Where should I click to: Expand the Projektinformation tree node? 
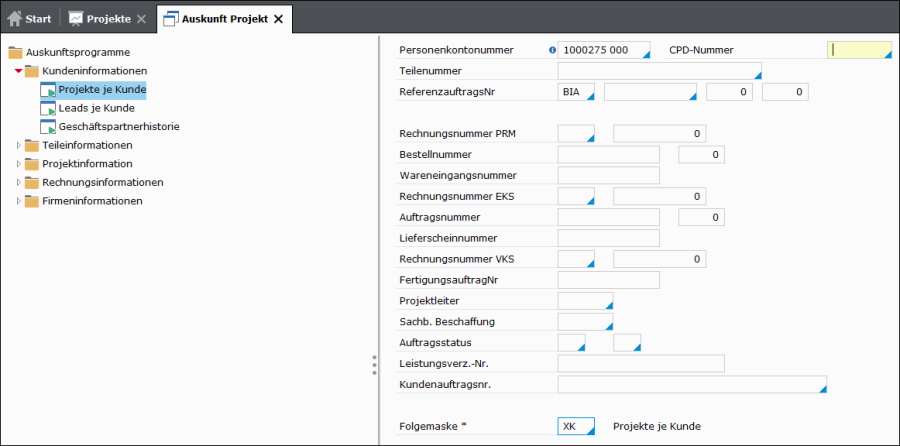click(19, 164)
